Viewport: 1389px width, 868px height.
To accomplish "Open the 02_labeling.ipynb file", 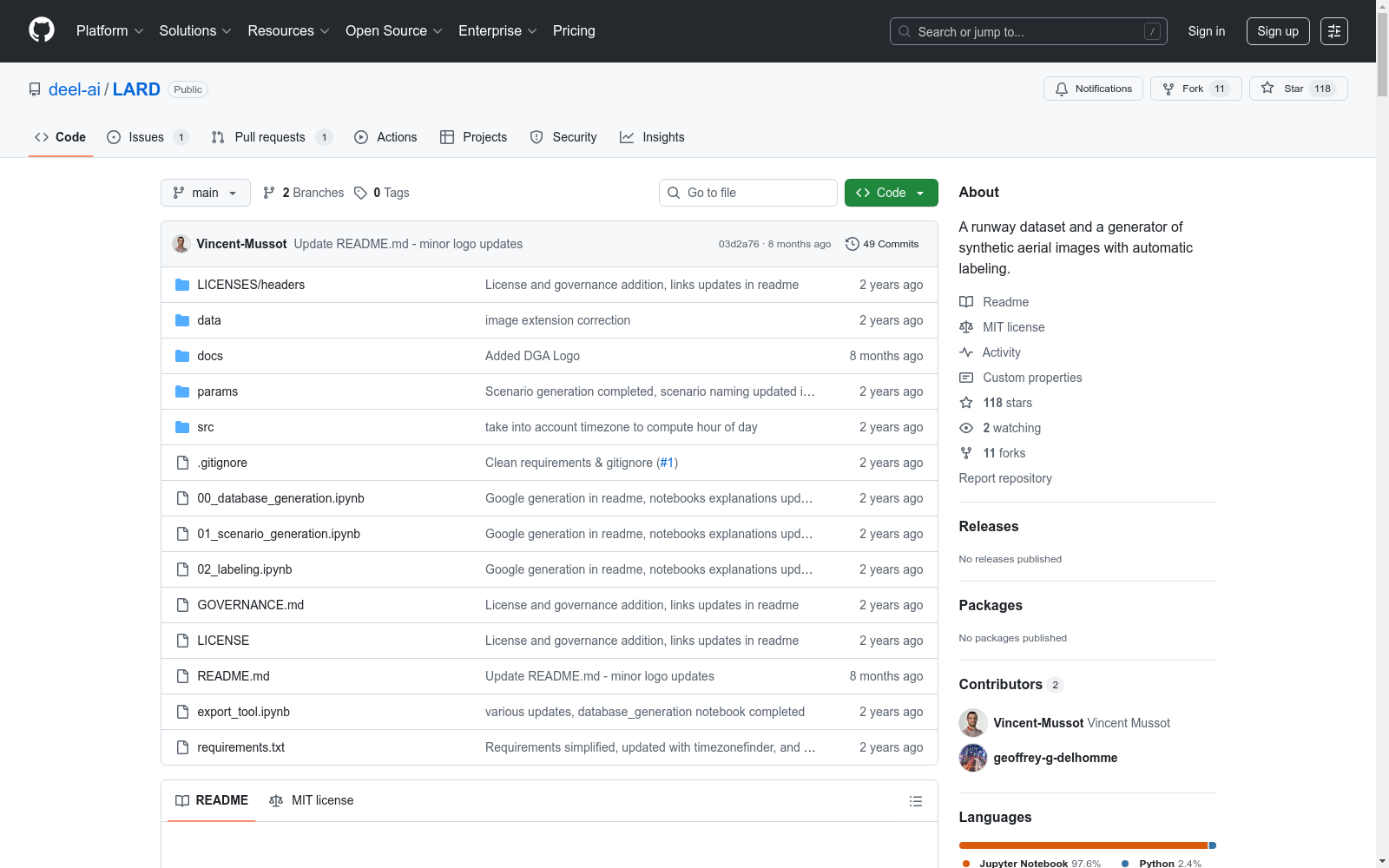I will (245, 569).
